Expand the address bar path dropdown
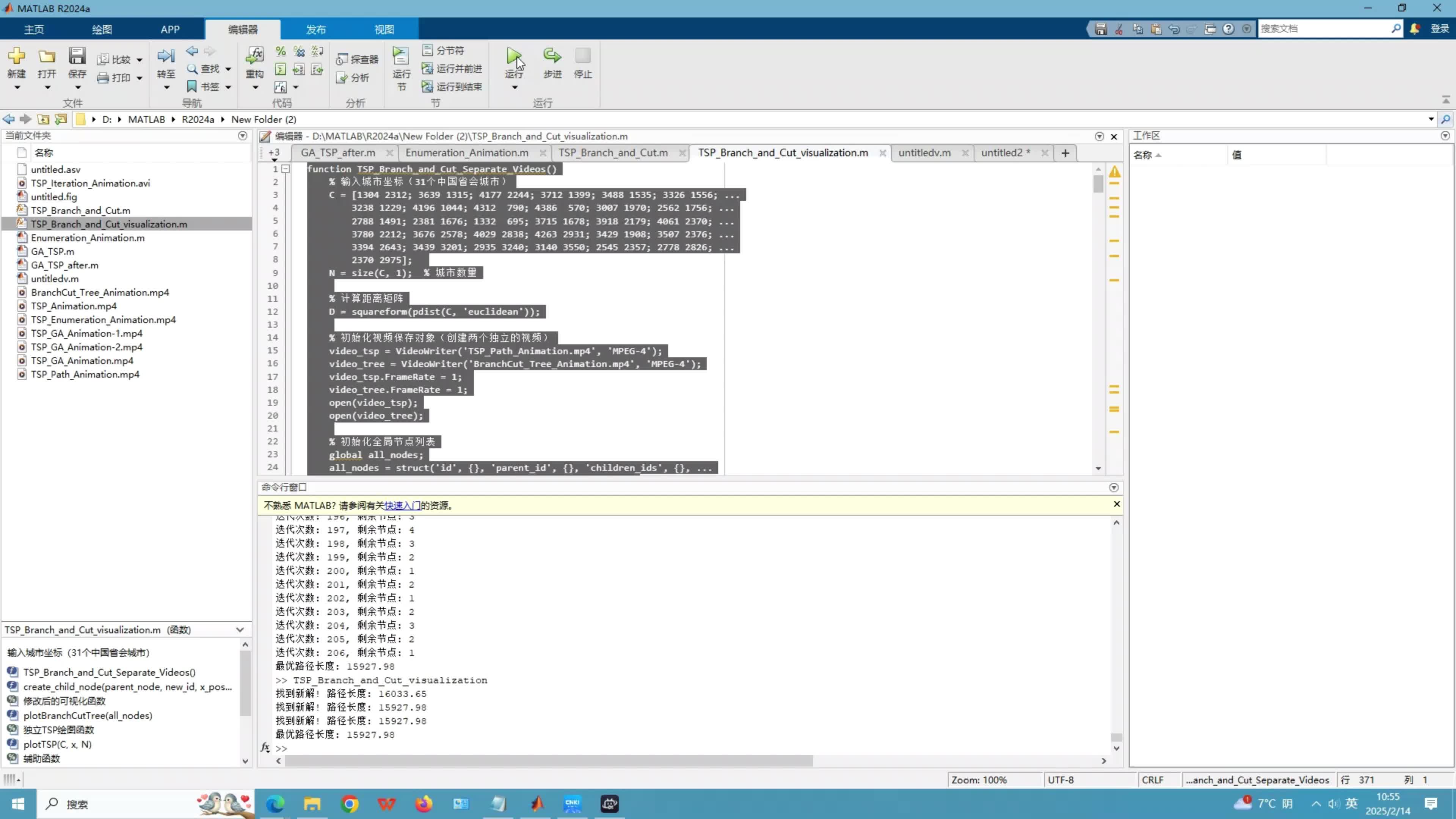 [x=1431, y=119]
